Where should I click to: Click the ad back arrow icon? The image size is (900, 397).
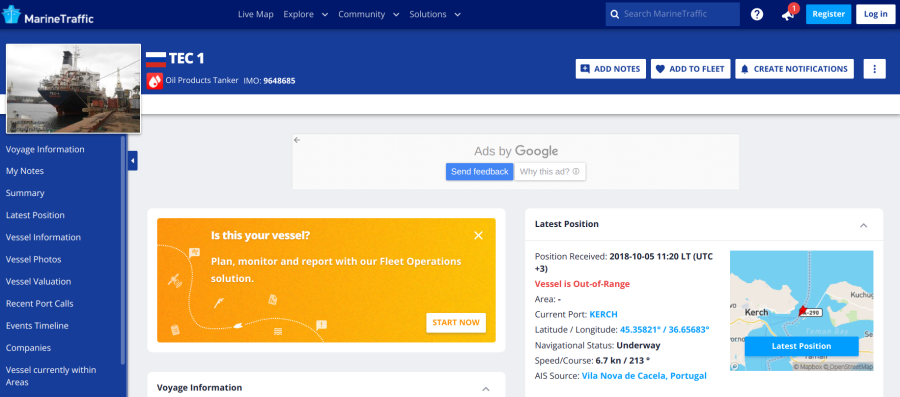(x=297, y=140)
